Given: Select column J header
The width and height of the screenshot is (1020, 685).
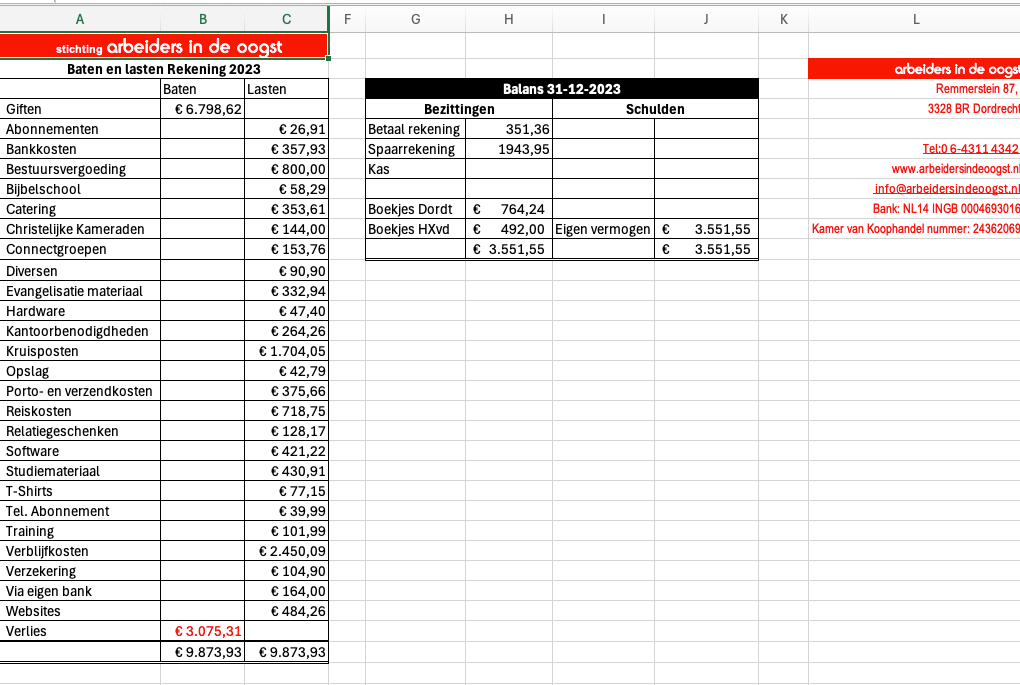Looking at the screenshot, I should coord(706,20).
